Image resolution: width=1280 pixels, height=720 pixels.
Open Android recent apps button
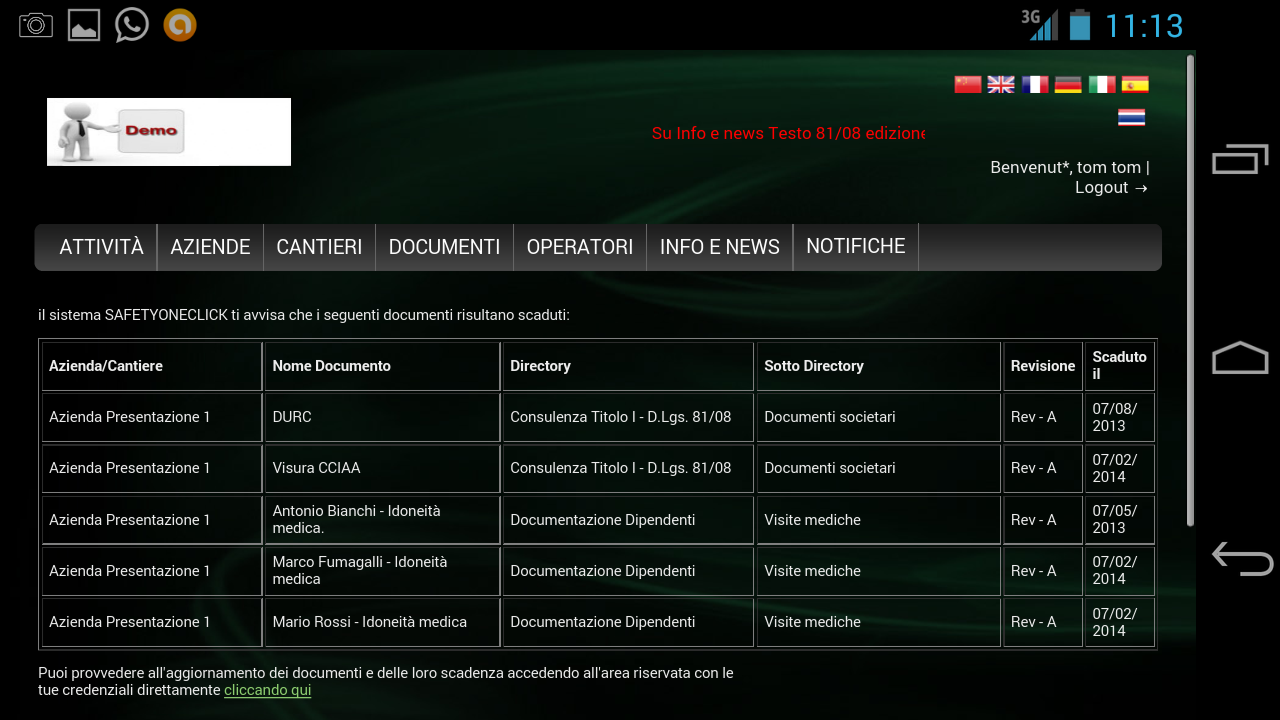pos(1240,159)
